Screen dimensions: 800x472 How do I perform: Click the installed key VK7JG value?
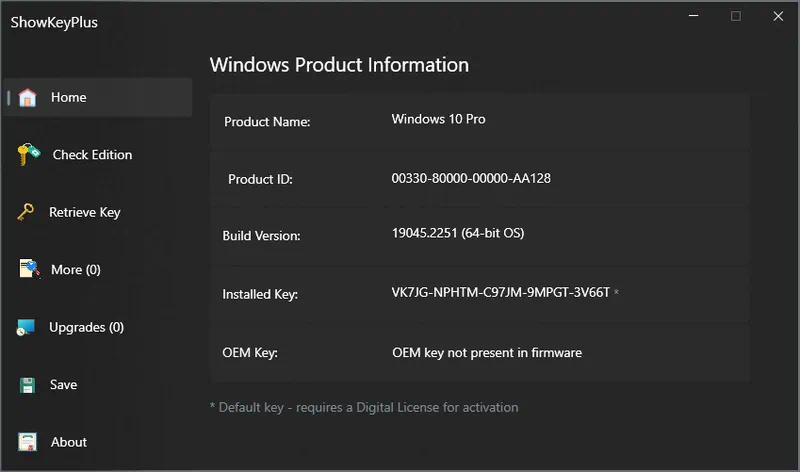[501, 292]
